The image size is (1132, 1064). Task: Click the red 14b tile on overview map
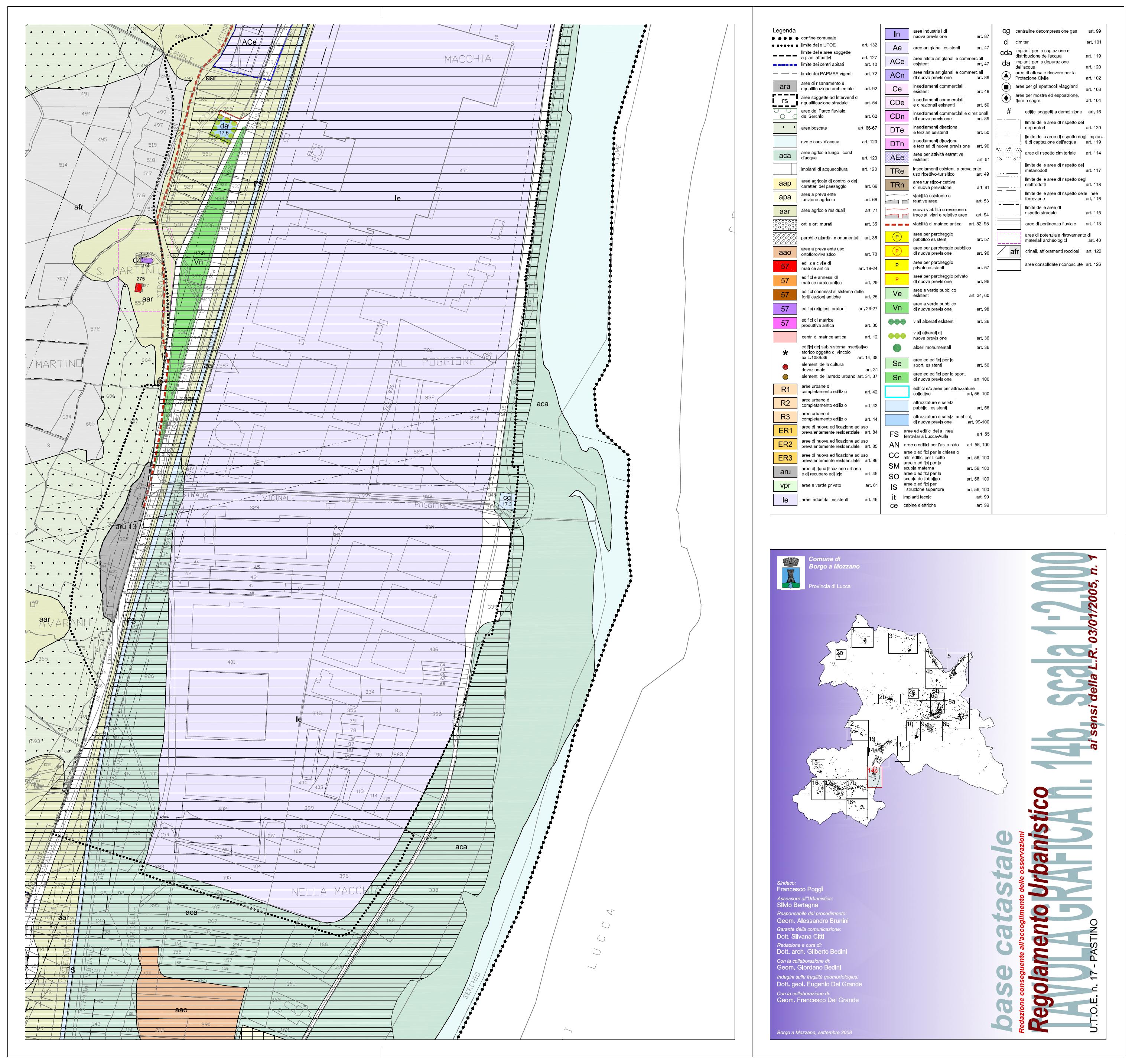(x=874, y=778)
